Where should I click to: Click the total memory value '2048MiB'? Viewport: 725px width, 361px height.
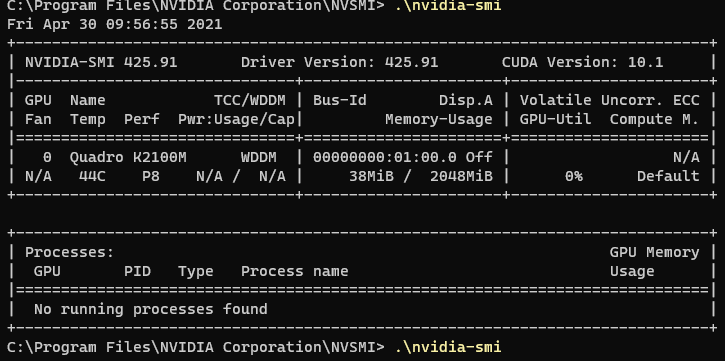coord(461,177)
